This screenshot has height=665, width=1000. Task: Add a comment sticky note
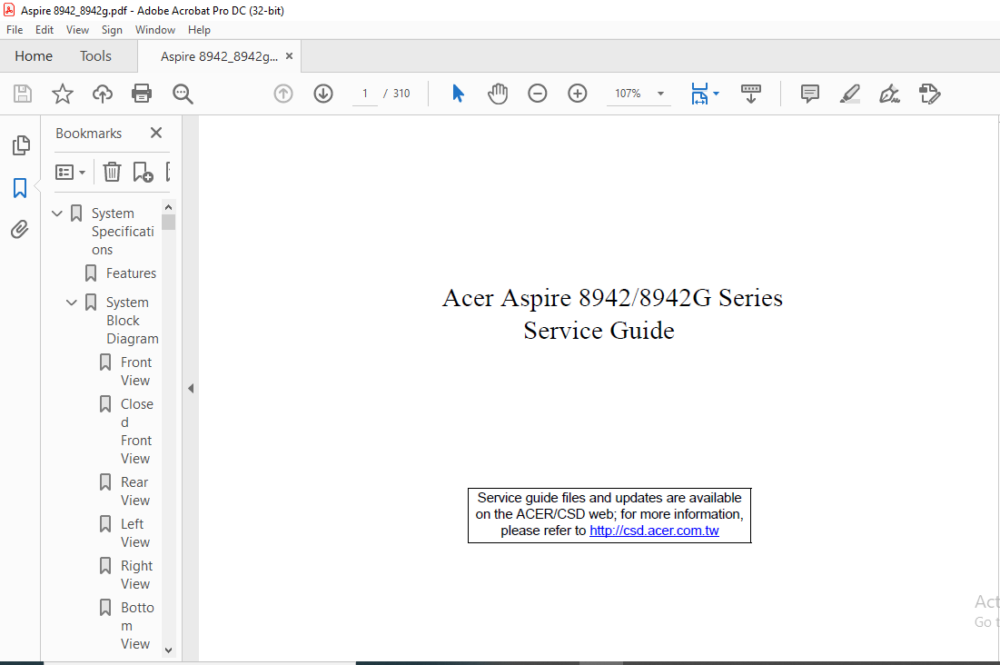pos(810,94)
